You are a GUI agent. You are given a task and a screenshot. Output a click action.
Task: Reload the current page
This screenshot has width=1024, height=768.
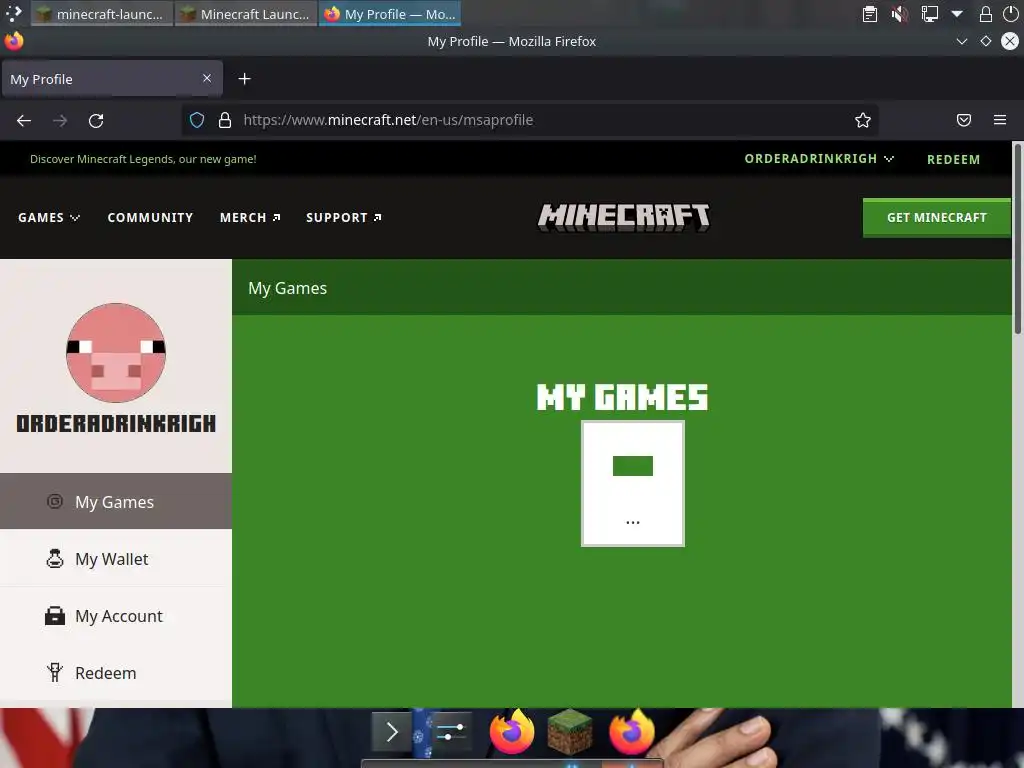[x=96, y=120]
